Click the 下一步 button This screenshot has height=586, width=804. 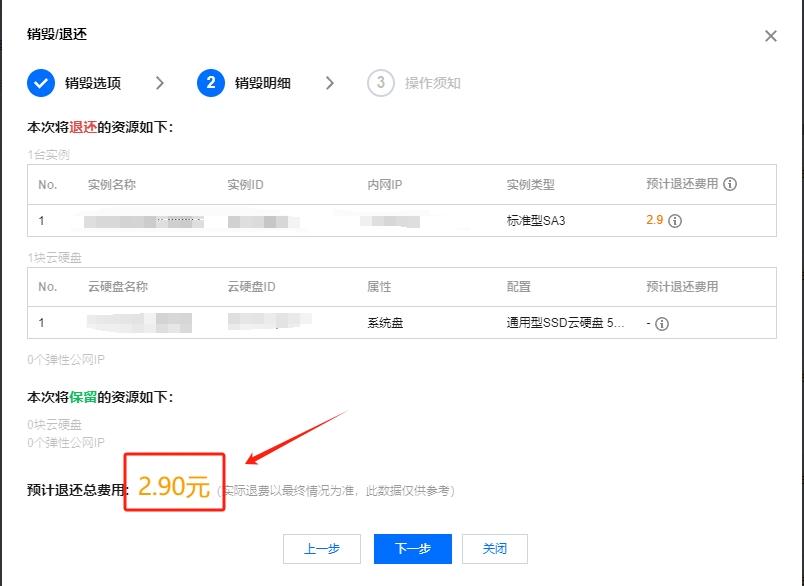pyautogui.click(x=415, y=549)
